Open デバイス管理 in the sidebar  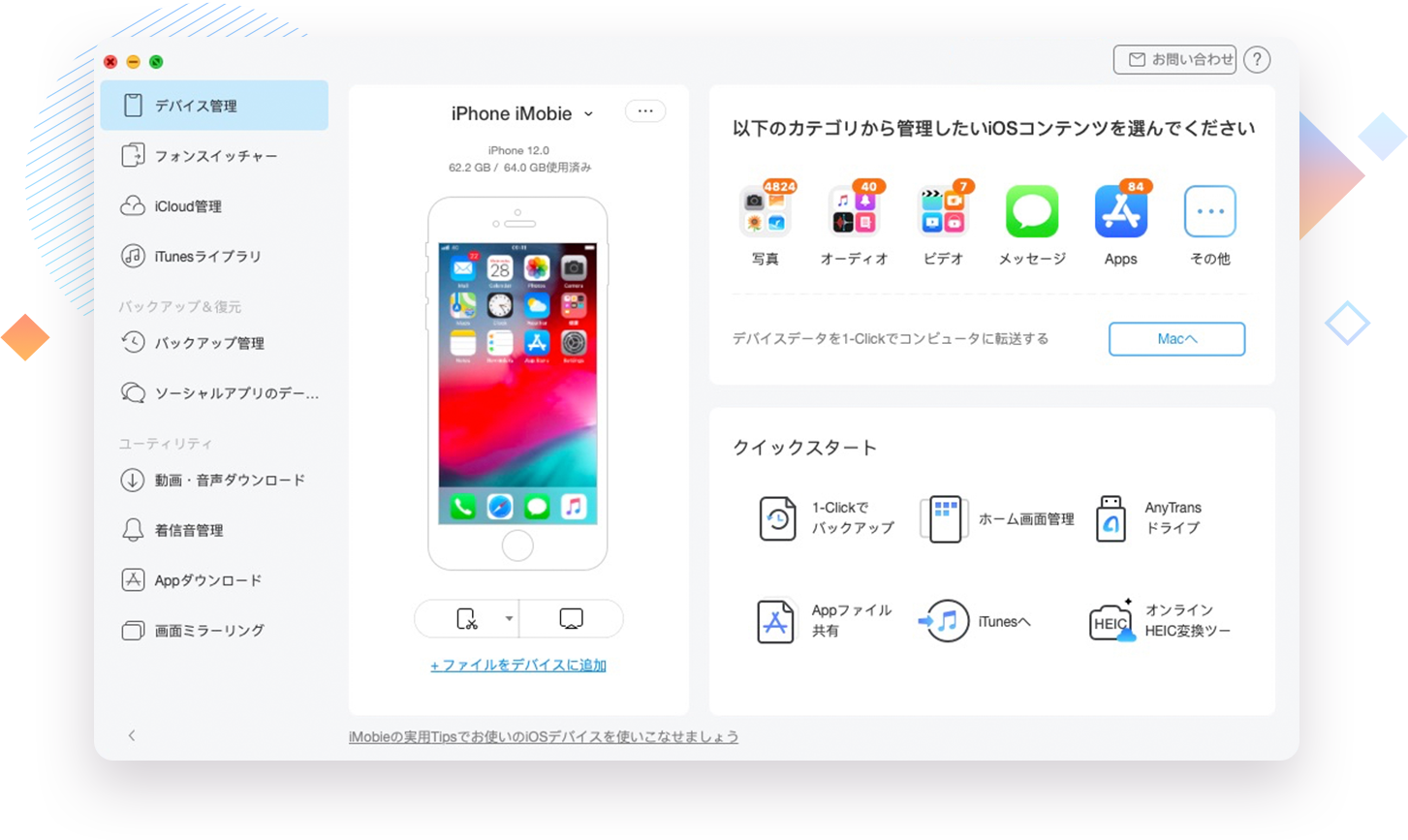214,106
